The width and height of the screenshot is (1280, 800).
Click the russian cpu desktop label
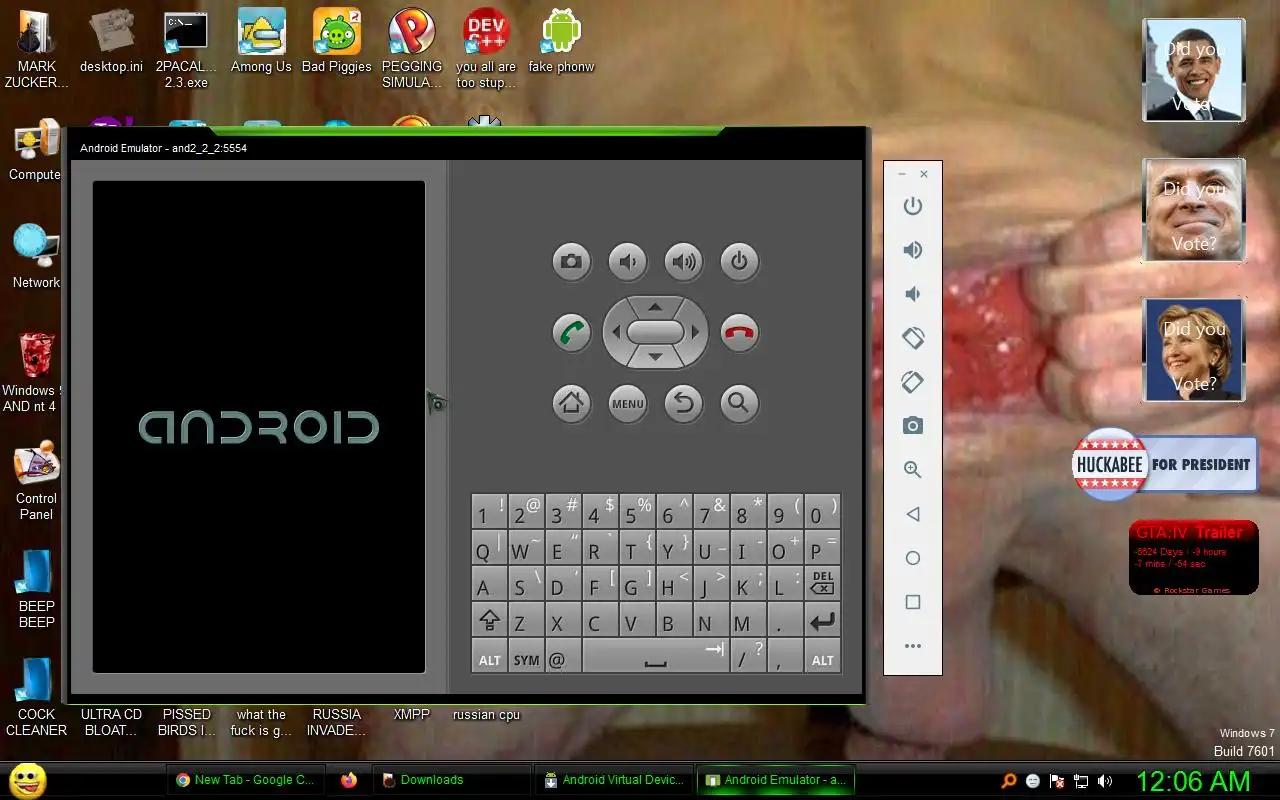coord(486,714)
